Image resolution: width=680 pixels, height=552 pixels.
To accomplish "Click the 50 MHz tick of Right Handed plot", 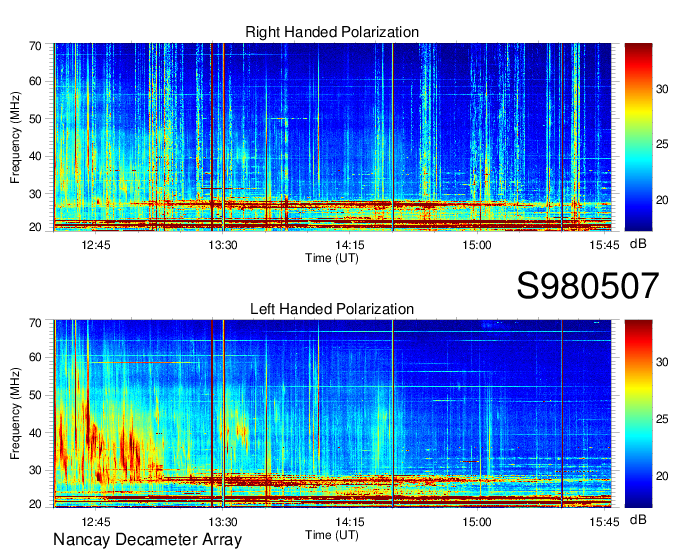I will pyautogui.click(x=35, y=119).
